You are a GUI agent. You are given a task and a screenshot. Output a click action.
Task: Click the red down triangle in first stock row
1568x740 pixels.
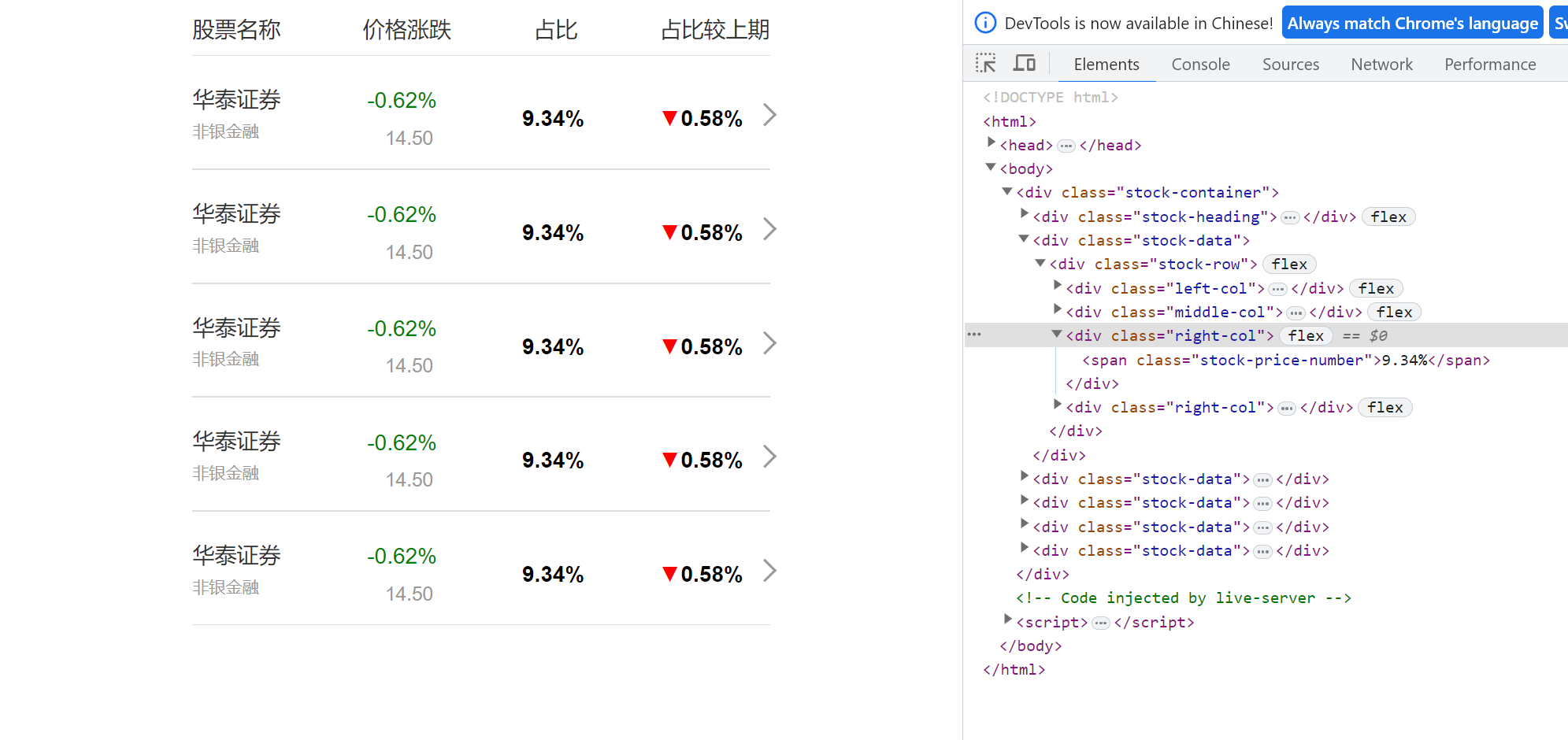pyautogui.click(x=670, y=119)
